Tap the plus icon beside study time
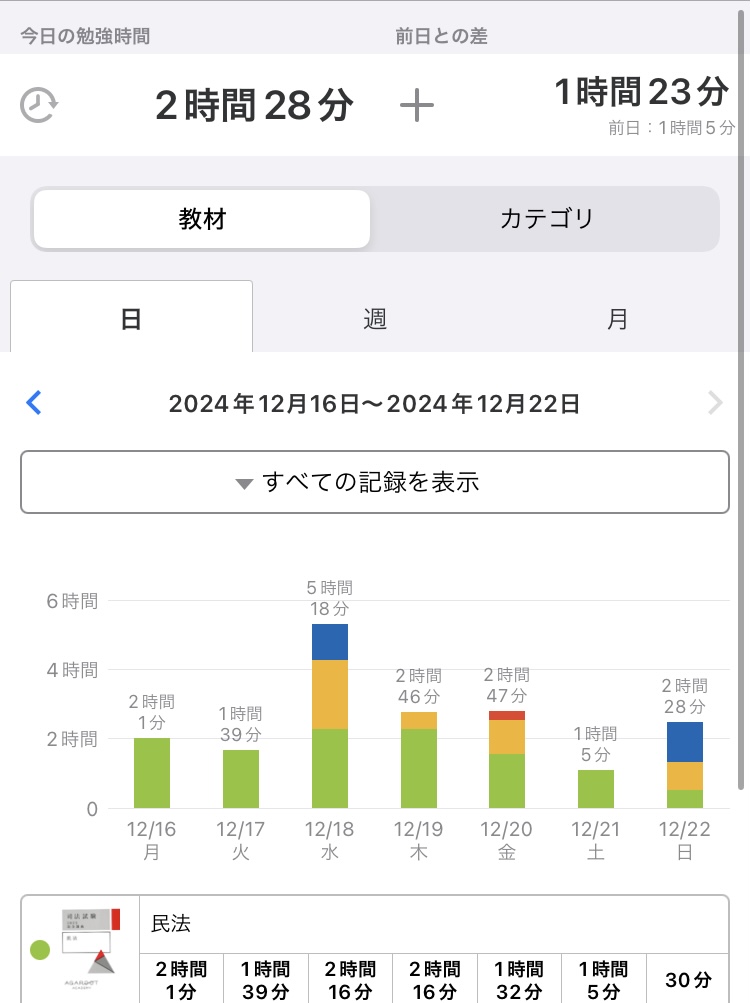 pyautogui.click(x=417, y=105)
